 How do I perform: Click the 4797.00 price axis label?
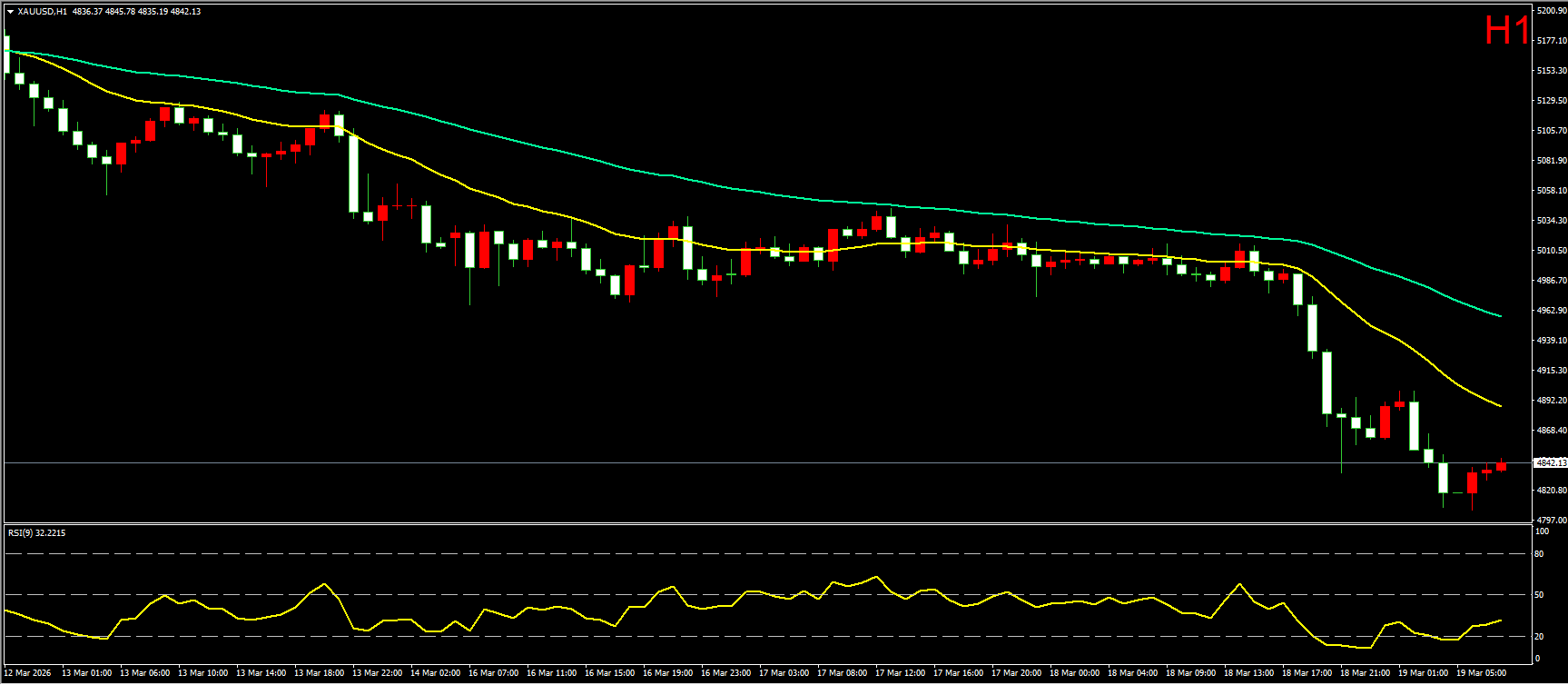pyautogui.click(x=1550, y=521)
